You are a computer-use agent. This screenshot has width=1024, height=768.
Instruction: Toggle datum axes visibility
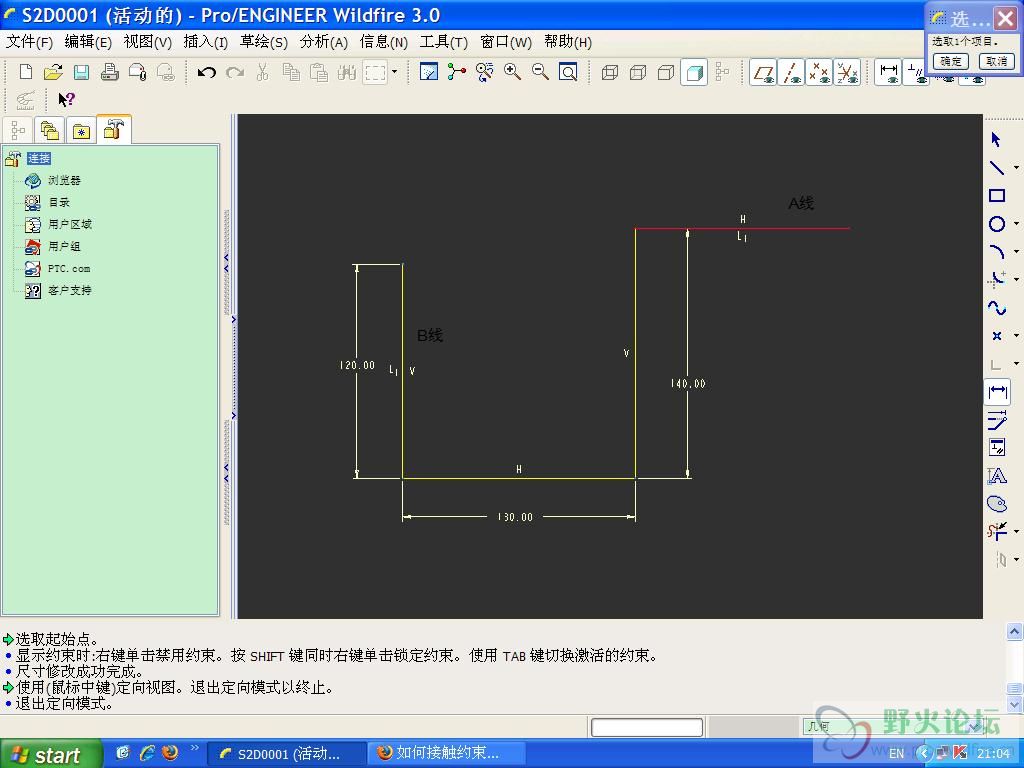point(791,72)
